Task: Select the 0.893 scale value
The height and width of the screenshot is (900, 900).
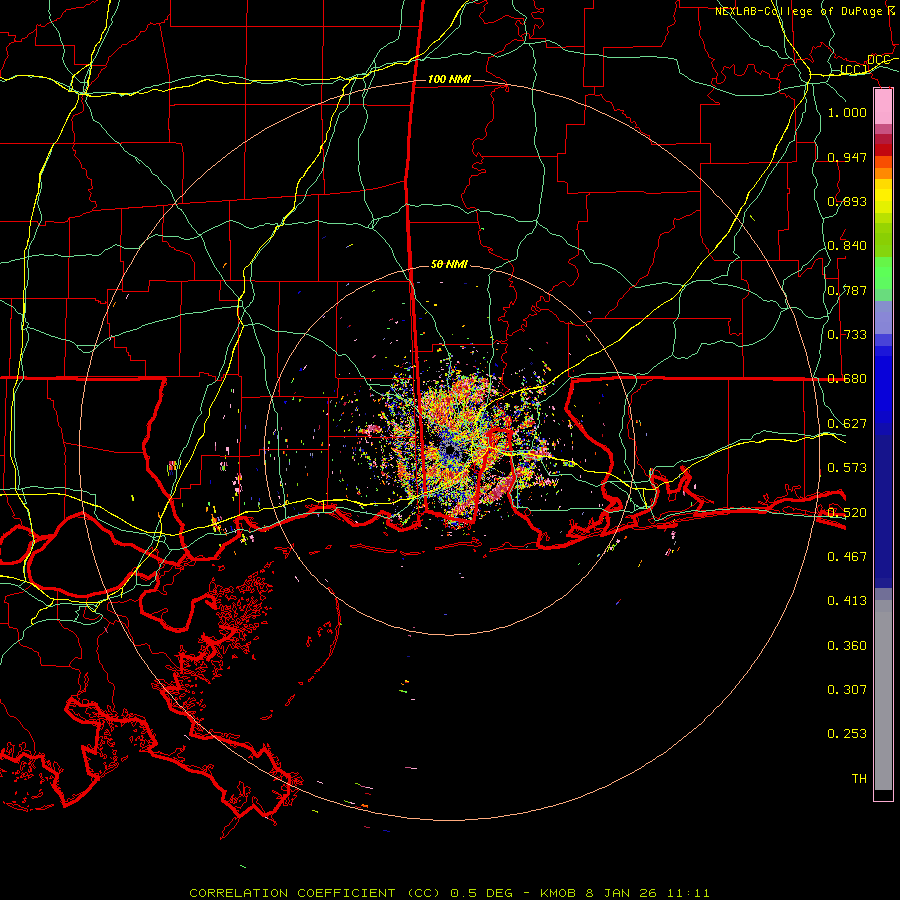Action: pyautogui.click(x=847, y=201)
